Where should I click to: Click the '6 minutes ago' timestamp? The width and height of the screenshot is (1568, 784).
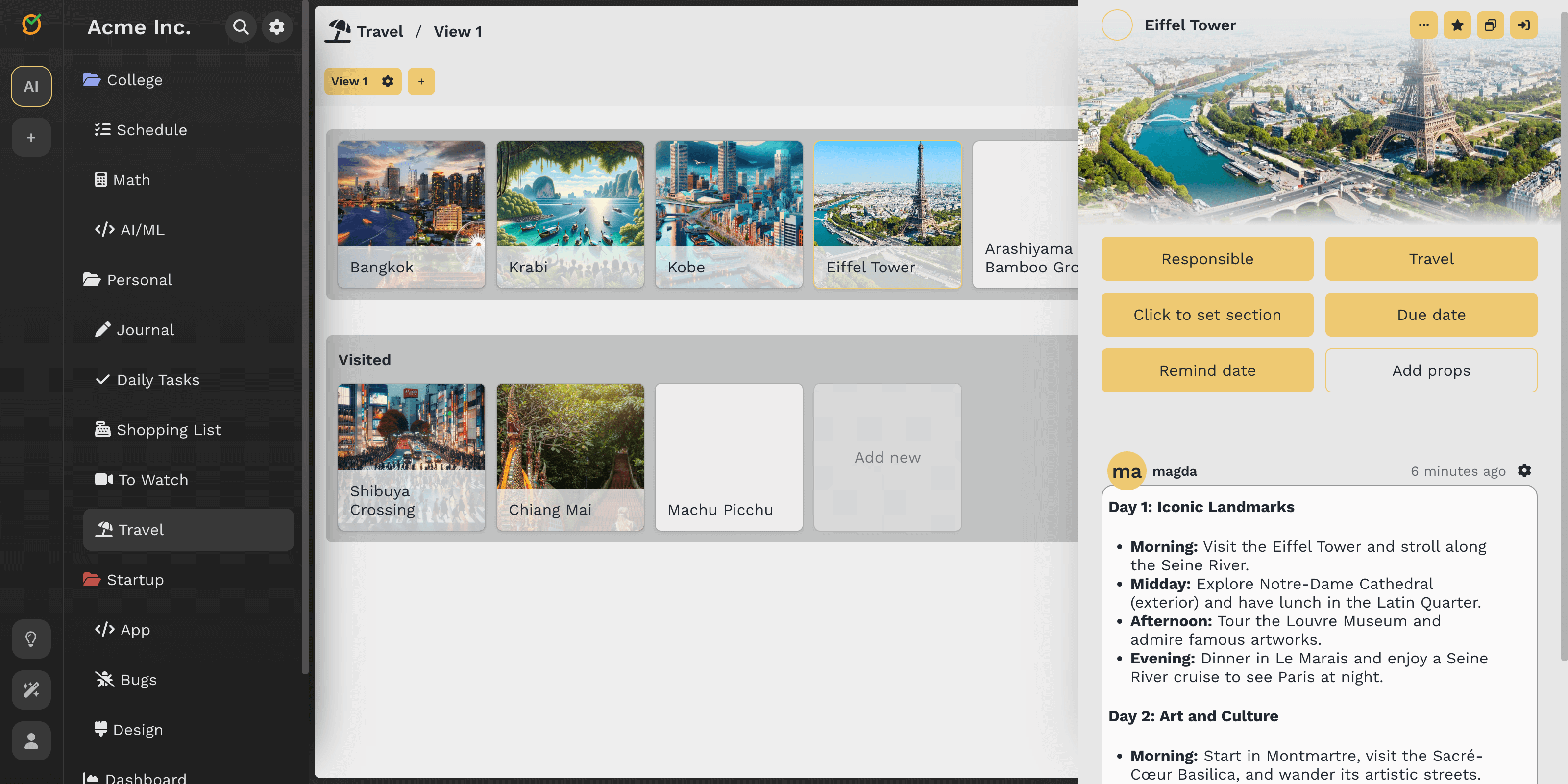coord(1458,471)
